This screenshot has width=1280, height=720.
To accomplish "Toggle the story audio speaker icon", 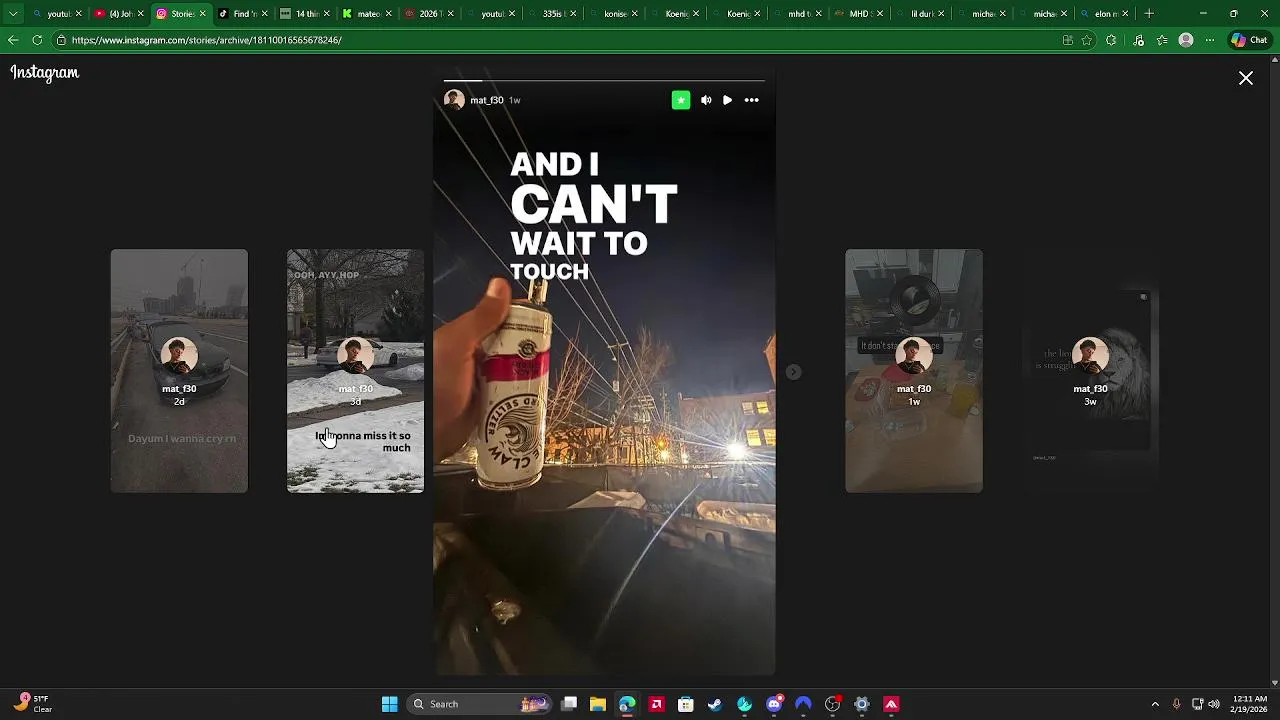I will (706, 100).
